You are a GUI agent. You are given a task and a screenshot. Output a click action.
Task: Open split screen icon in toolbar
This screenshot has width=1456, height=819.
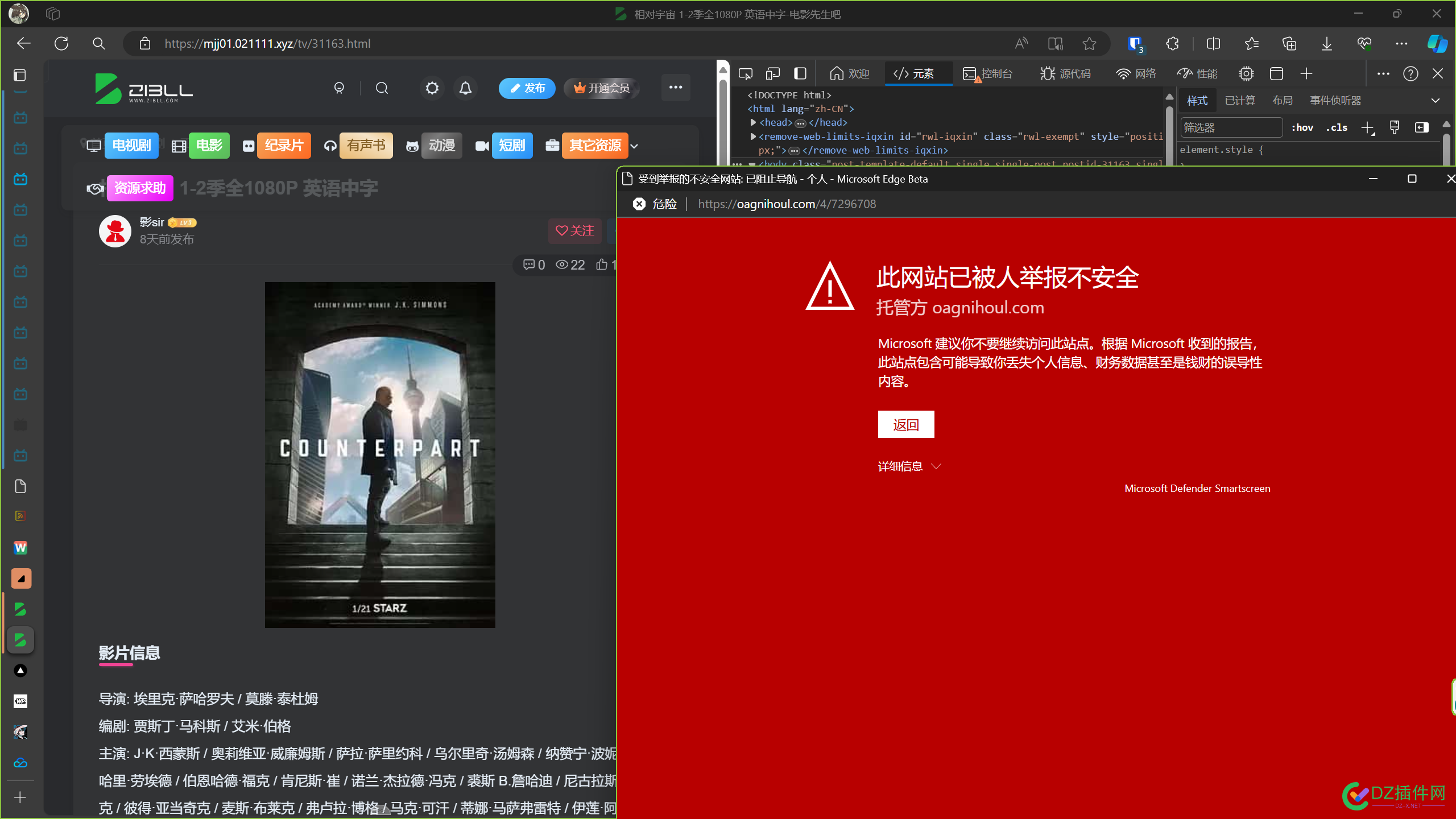click(1213, 44)
